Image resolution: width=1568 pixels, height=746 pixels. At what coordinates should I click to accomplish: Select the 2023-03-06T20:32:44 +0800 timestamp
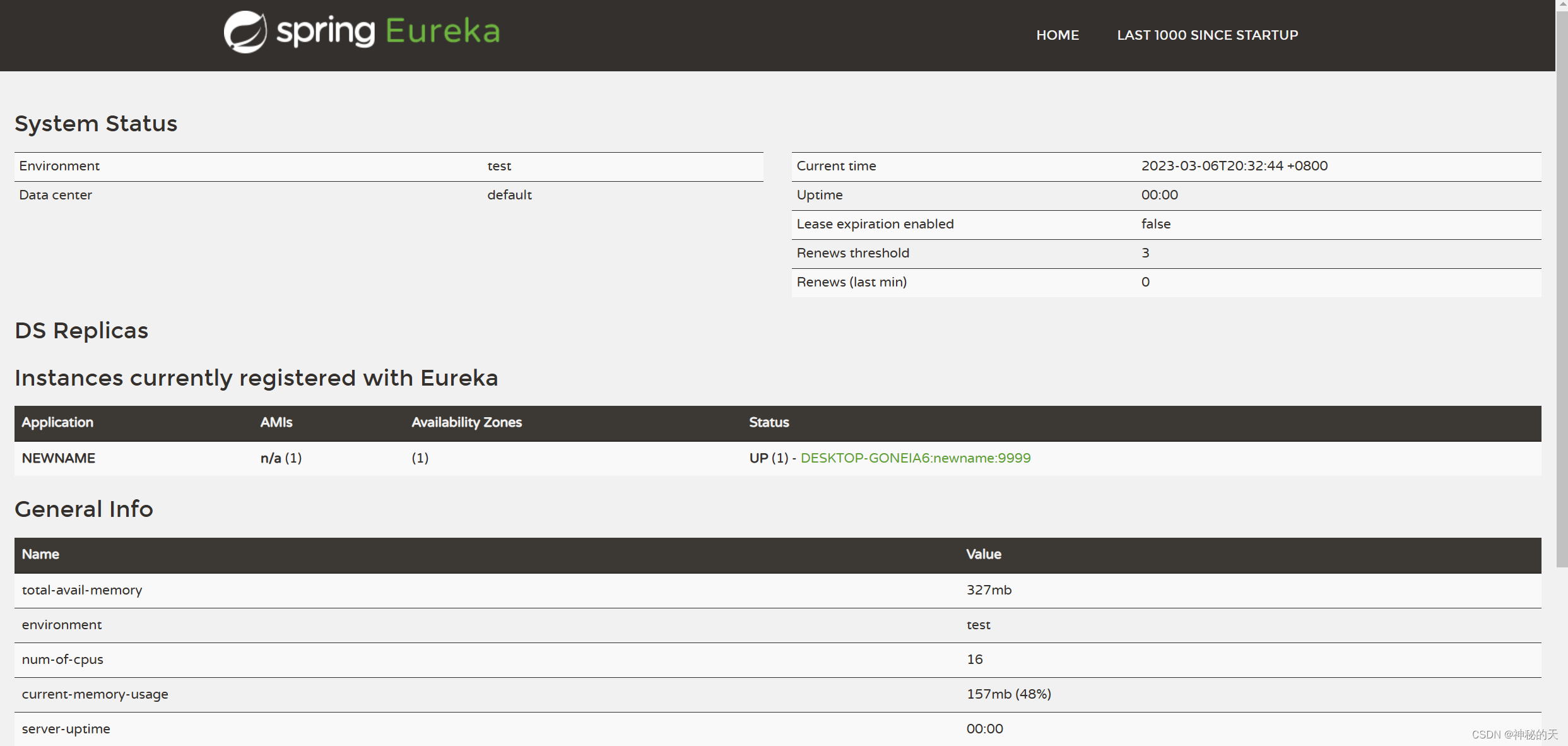[x=1234, y=166]
